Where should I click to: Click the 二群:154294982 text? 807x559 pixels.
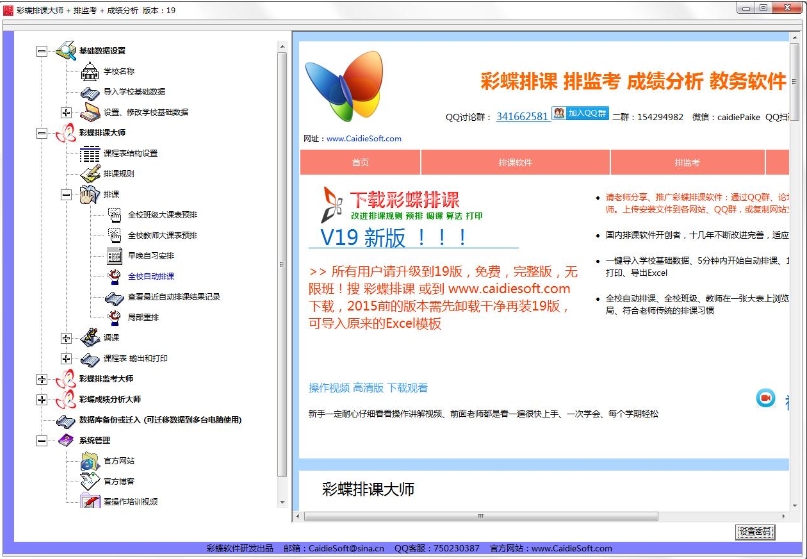648,117
